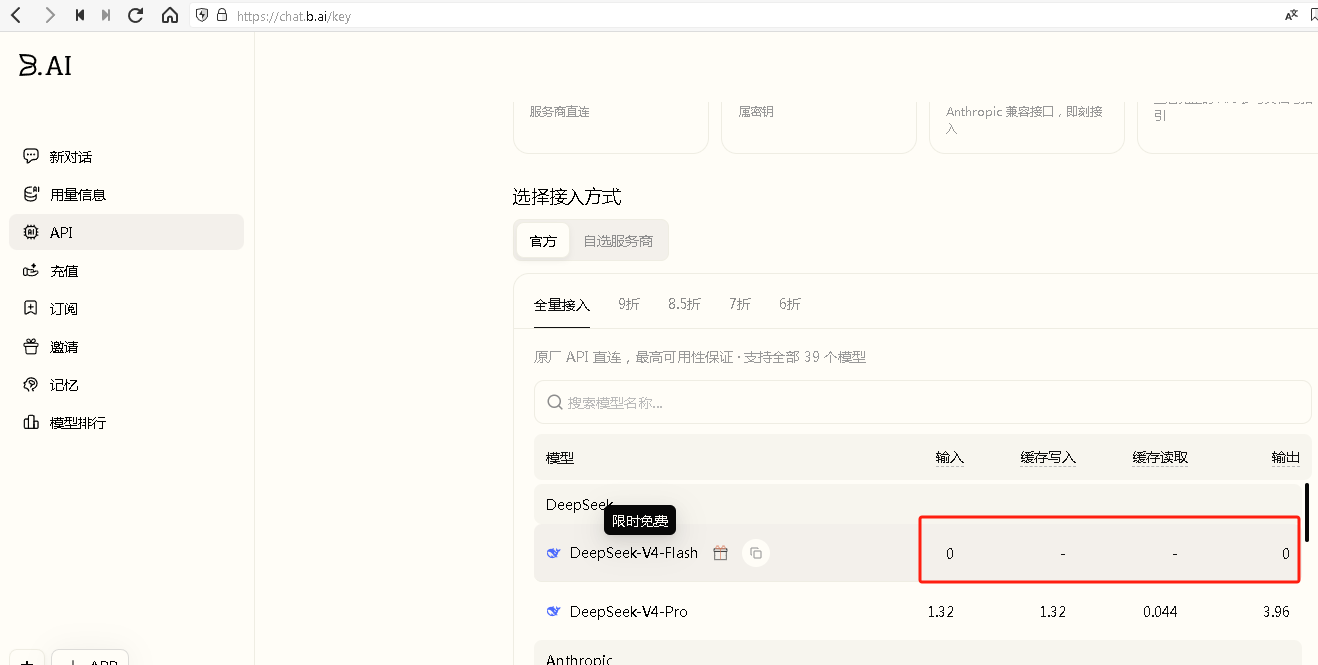
Task: Click the 属密钥 card
Action: coord(819,125)
